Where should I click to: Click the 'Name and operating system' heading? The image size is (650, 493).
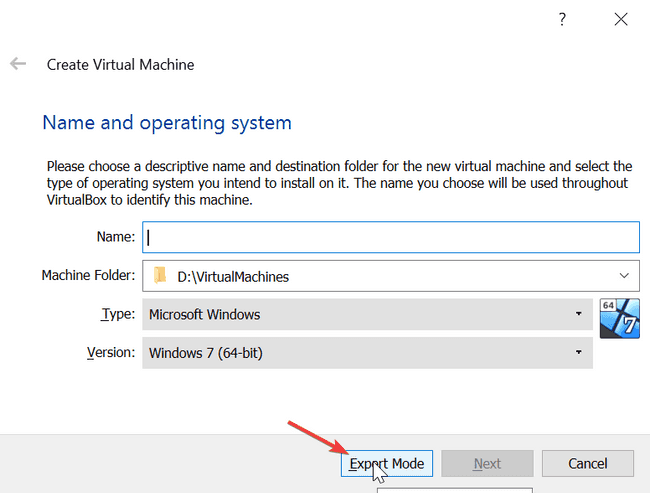tap(167, 123)
